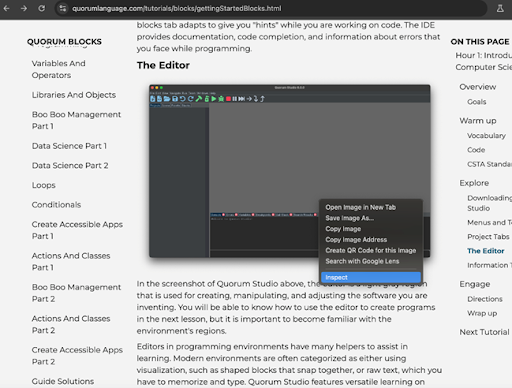Open Actions And Classes Part 2
The width and height of the screenshot is (512, 388).
(71, 324)
